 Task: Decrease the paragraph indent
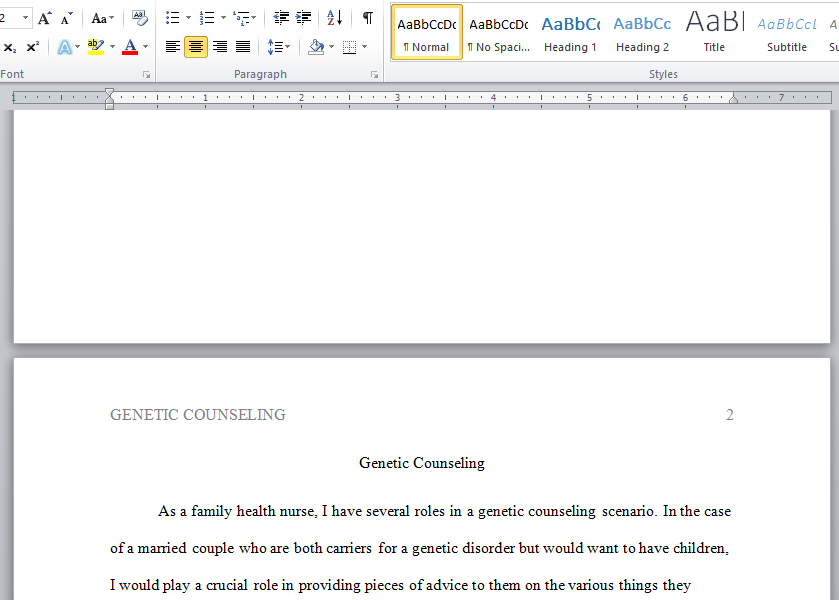click(281, 18)
